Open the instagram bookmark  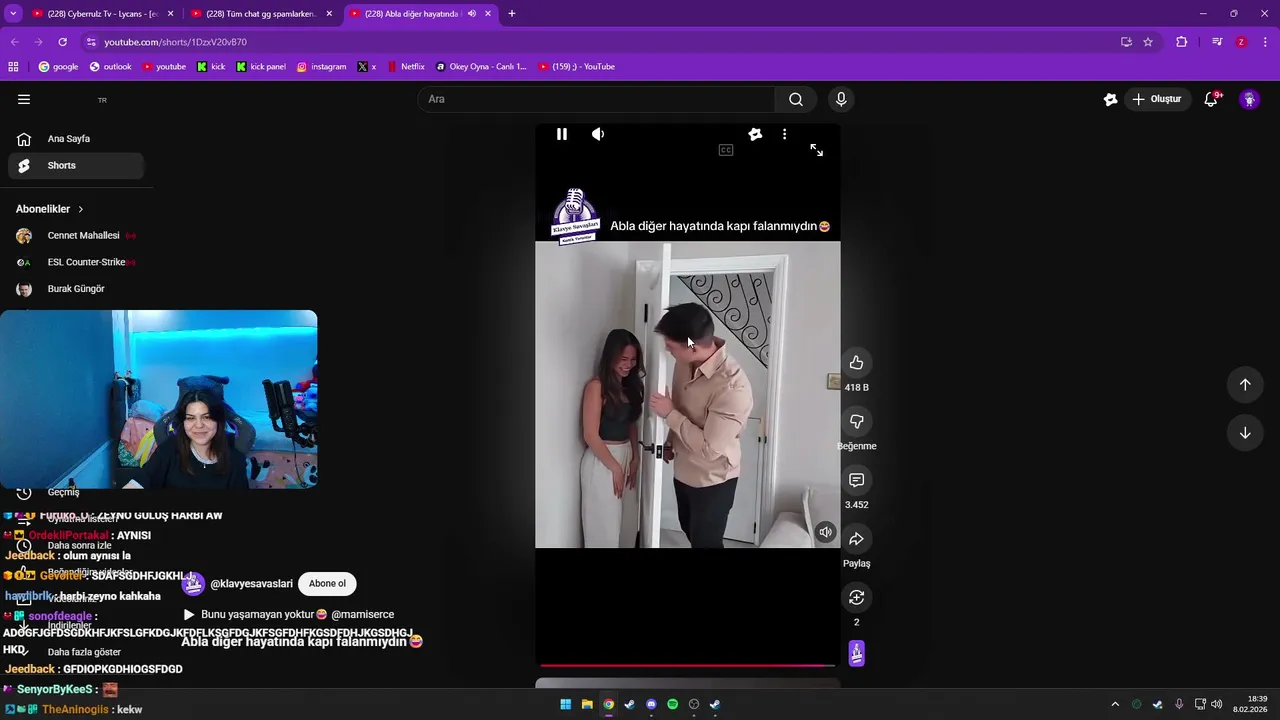tap(322, 67)
